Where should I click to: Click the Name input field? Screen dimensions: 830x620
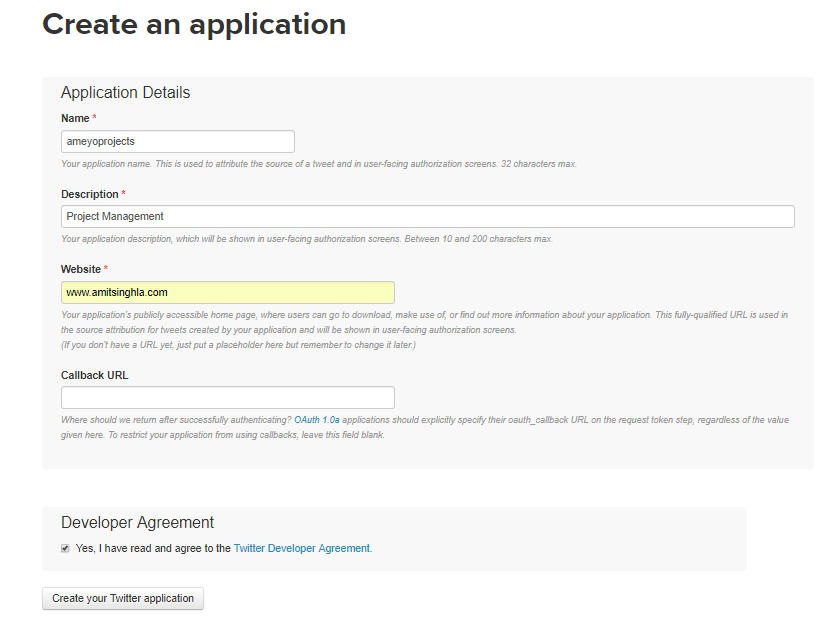pyautogui.click(x=177, y=141)
